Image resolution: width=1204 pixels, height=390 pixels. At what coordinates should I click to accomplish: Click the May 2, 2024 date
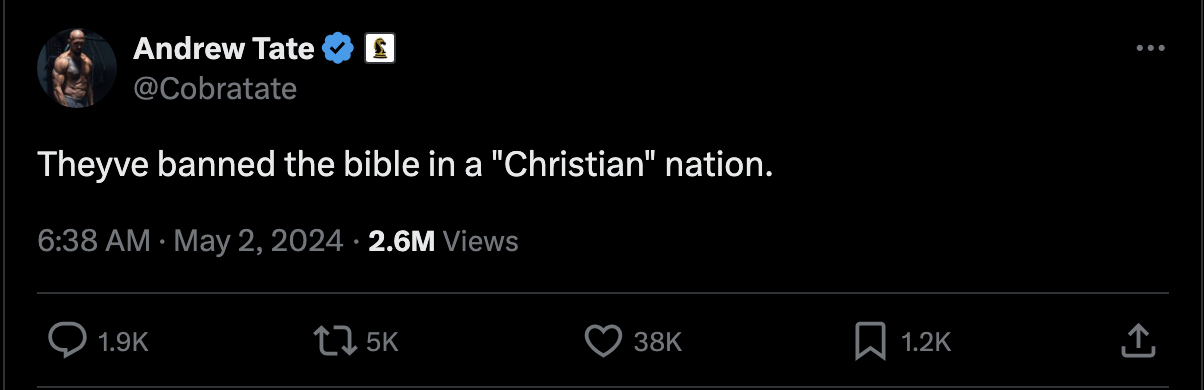pos(259,241)
